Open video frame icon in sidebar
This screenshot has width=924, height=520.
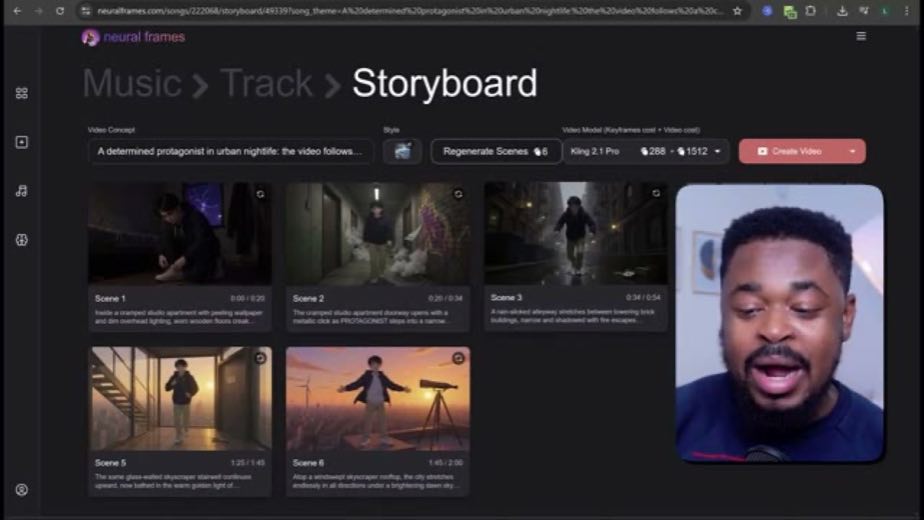[22, 142]
